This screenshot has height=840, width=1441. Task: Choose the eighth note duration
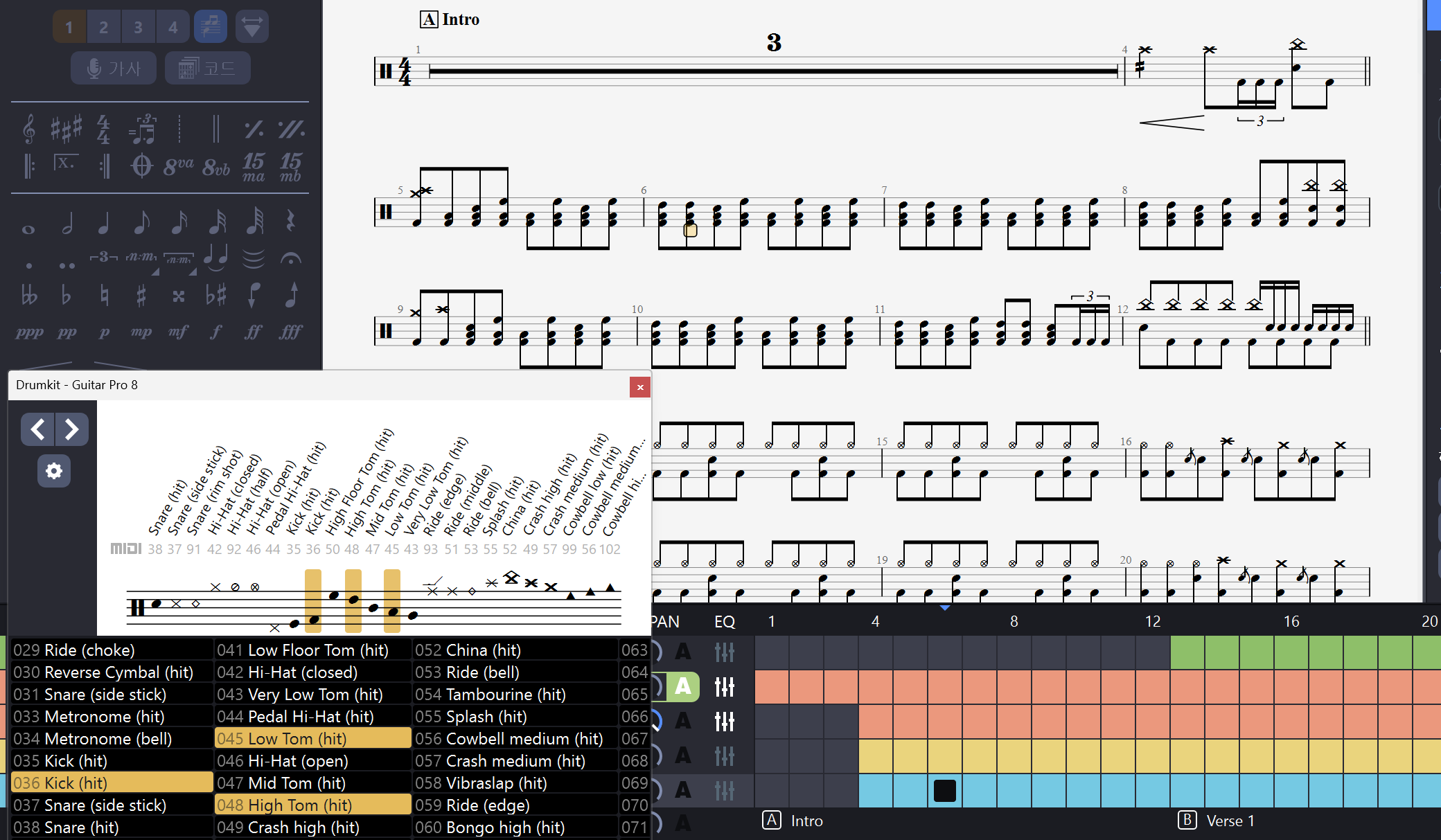tap(141, 222)
